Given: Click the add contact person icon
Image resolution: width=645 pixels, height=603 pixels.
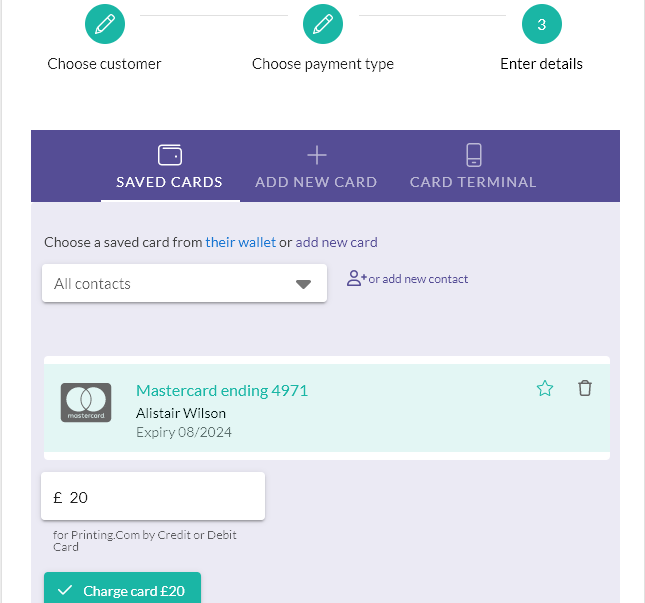Looking at the screenshot, I should [x=356, y=278].
